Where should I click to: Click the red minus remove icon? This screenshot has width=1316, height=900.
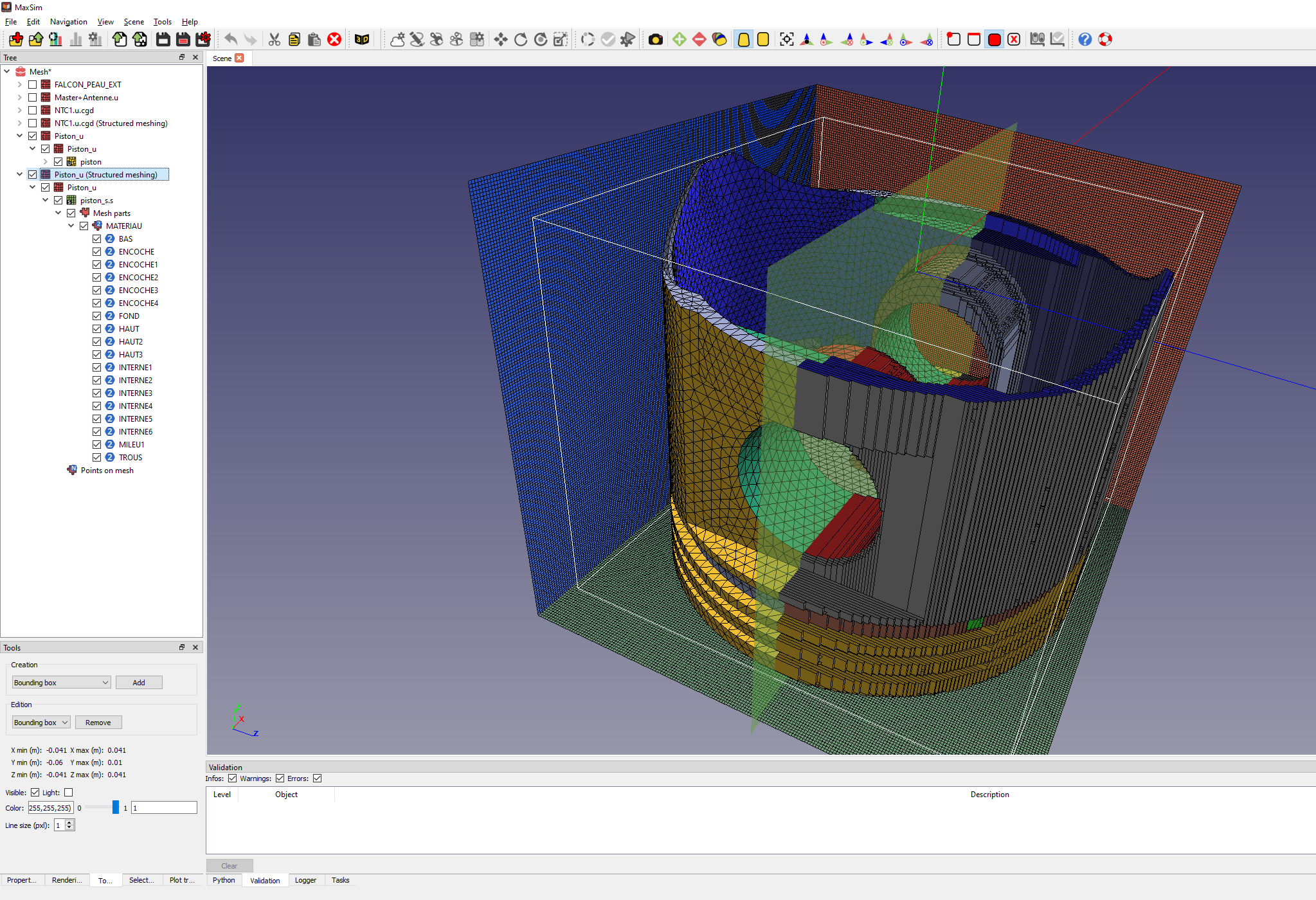[699, 39]
